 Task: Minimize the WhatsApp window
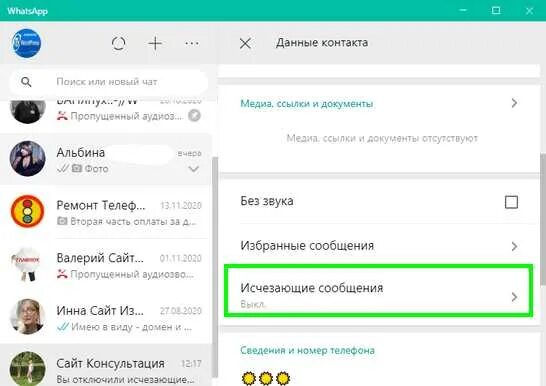click(x=463, y=10)
